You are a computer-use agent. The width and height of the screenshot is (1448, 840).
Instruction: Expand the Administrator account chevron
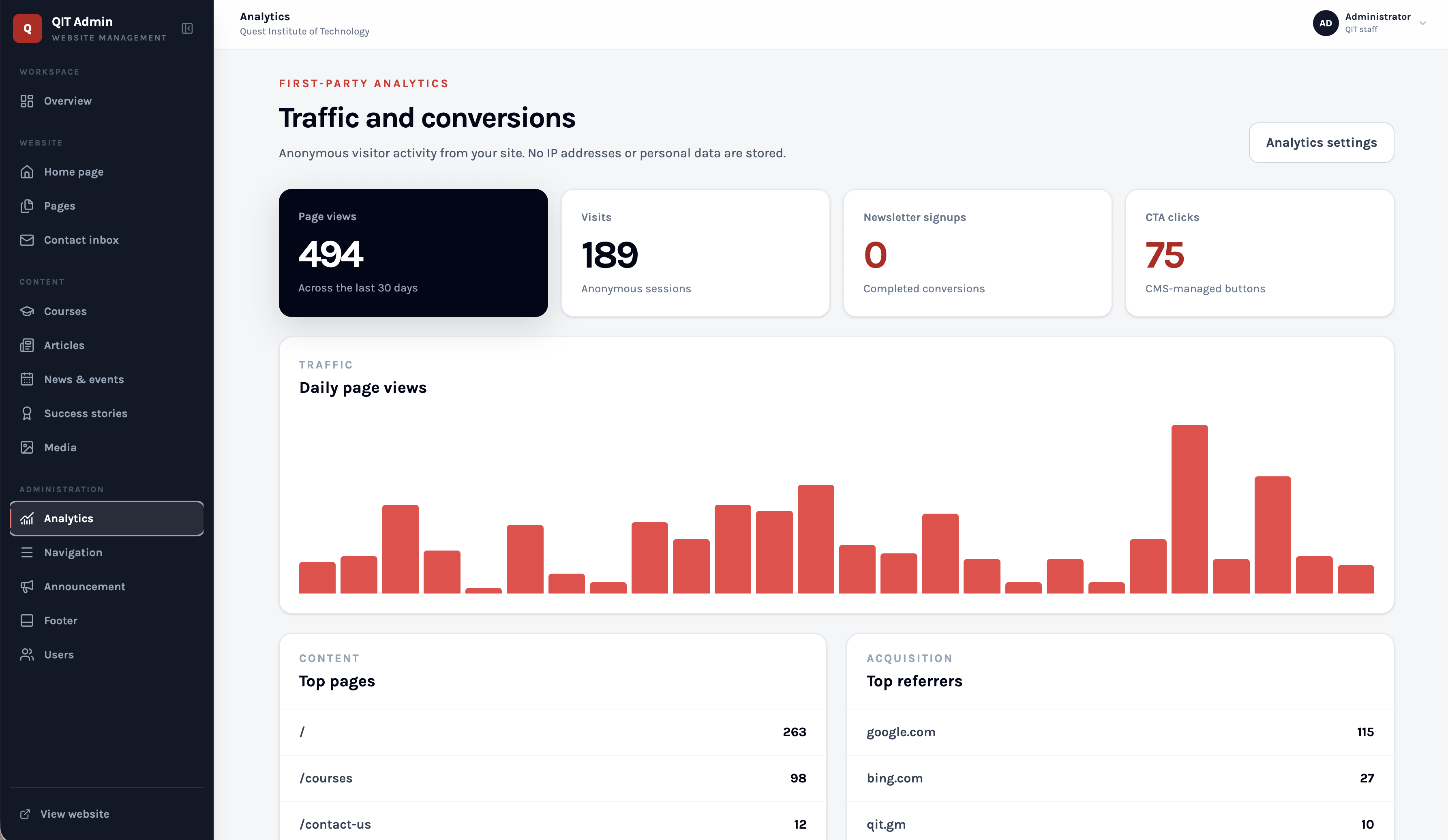[x=1423, y=24]
